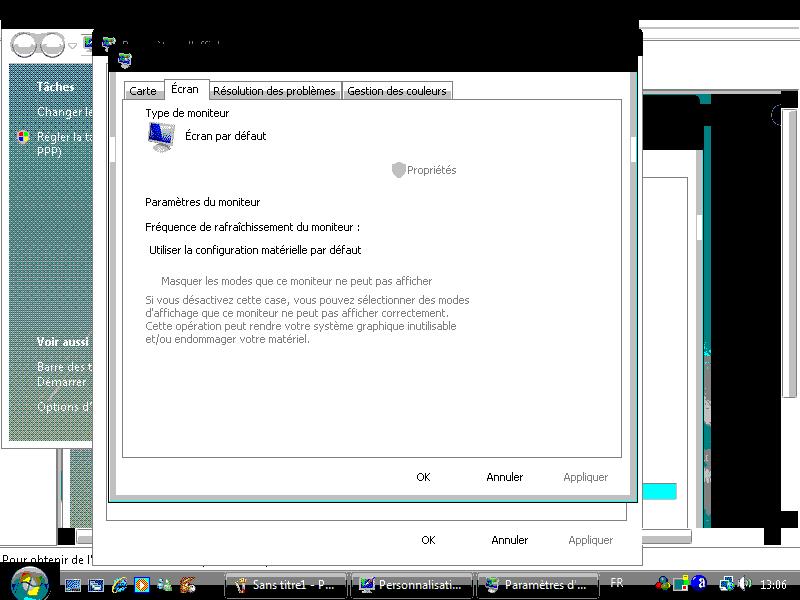The width and height of the screenshot is (800, 600).
Task: Expand recent pages arrow beside navigation buttons
Action: [x=73, y=46]
